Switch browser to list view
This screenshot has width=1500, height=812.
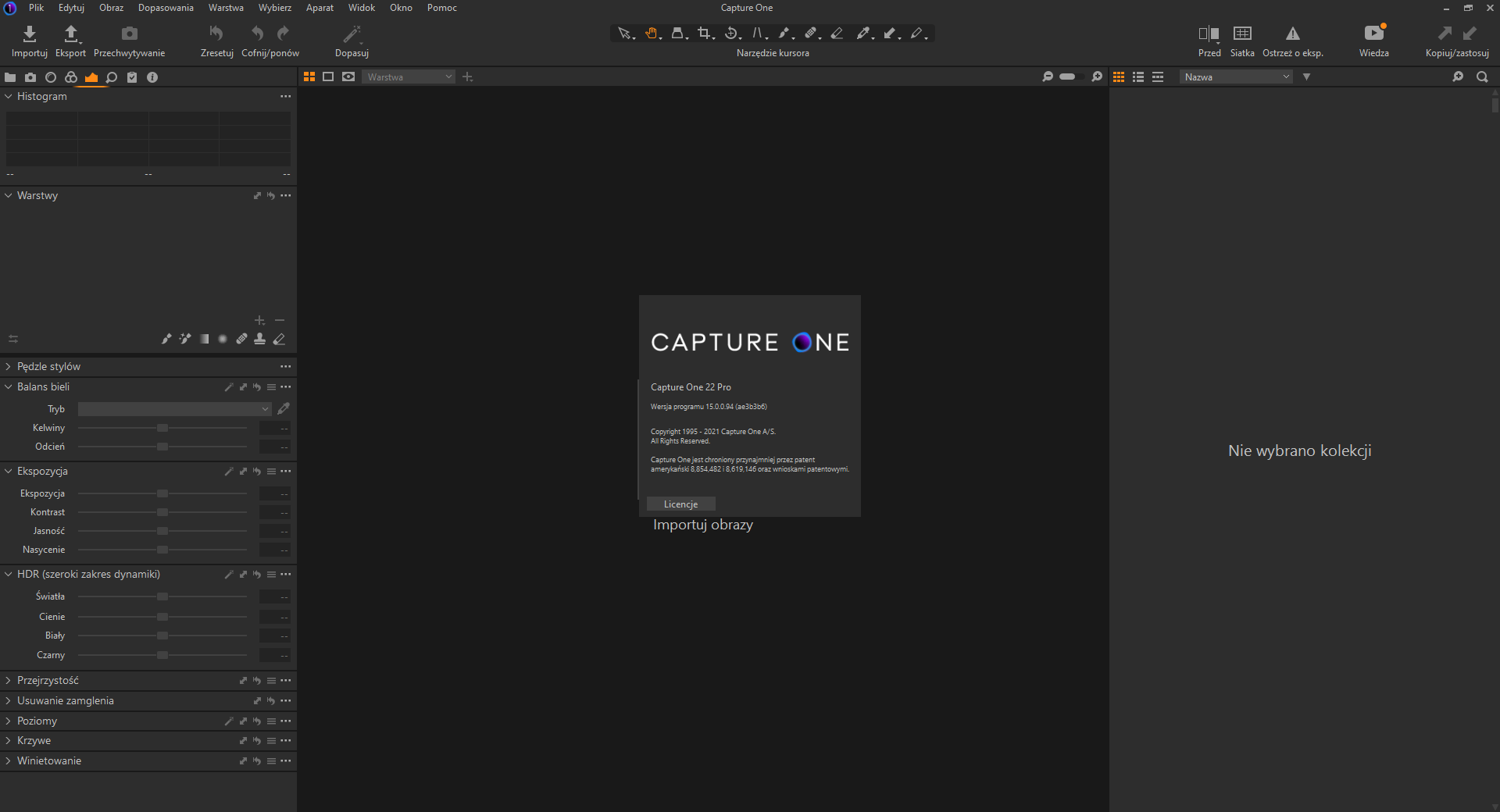(x=1138, y=77)
